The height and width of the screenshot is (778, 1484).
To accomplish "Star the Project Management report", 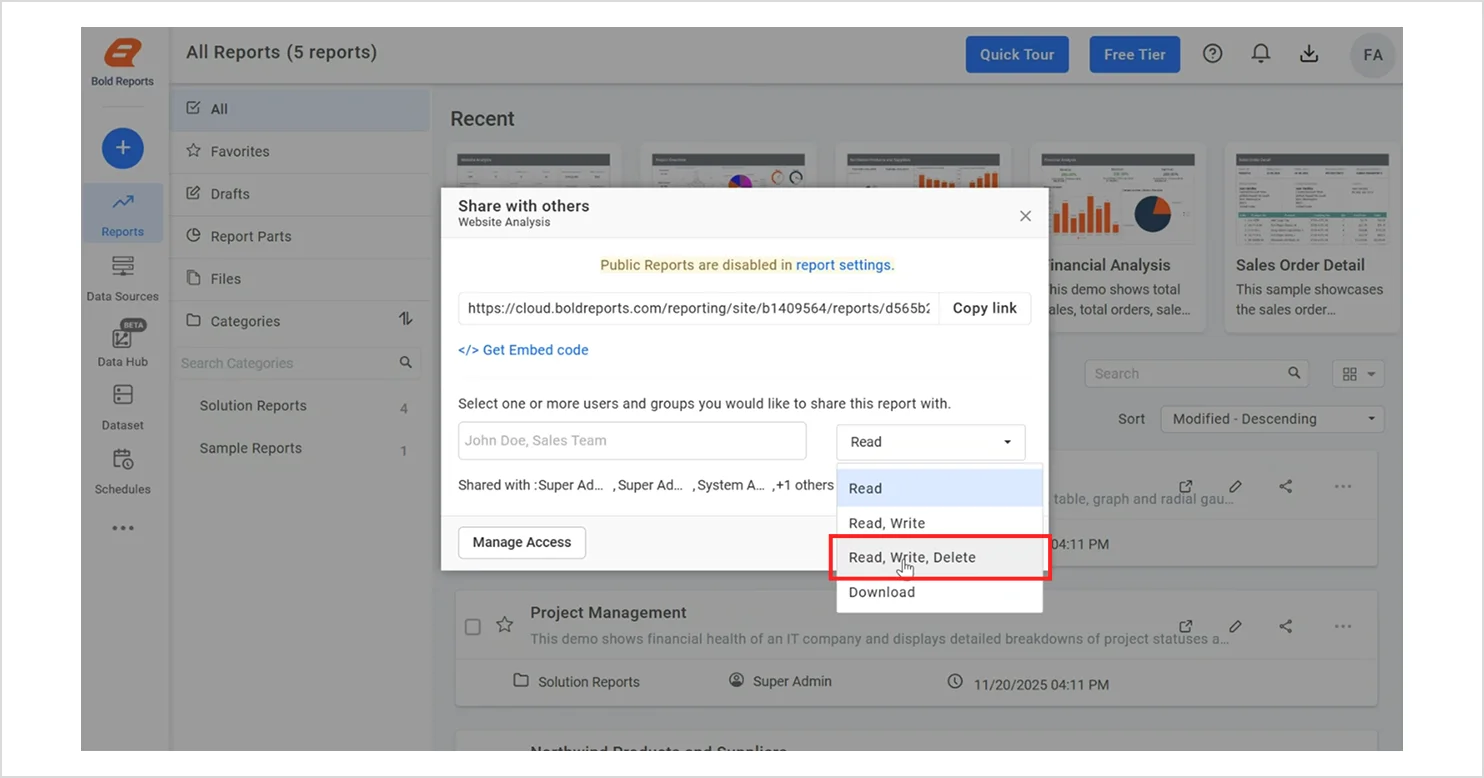I will pyautogui.click(x=505, y=625).
